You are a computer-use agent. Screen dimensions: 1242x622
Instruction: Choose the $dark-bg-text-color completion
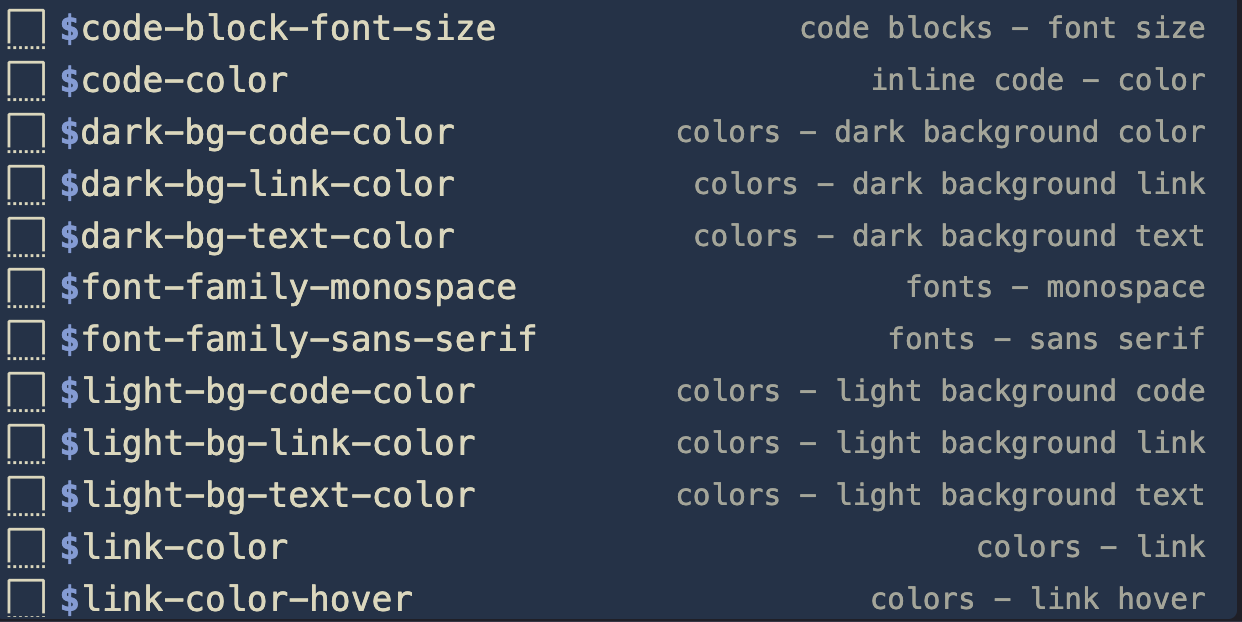(257, 237)
